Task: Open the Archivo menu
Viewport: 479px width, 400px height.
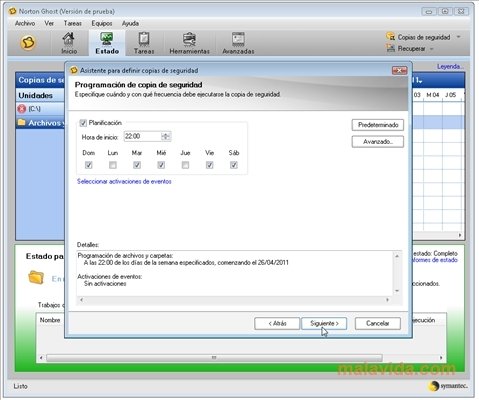Action: tap(25, 23)
